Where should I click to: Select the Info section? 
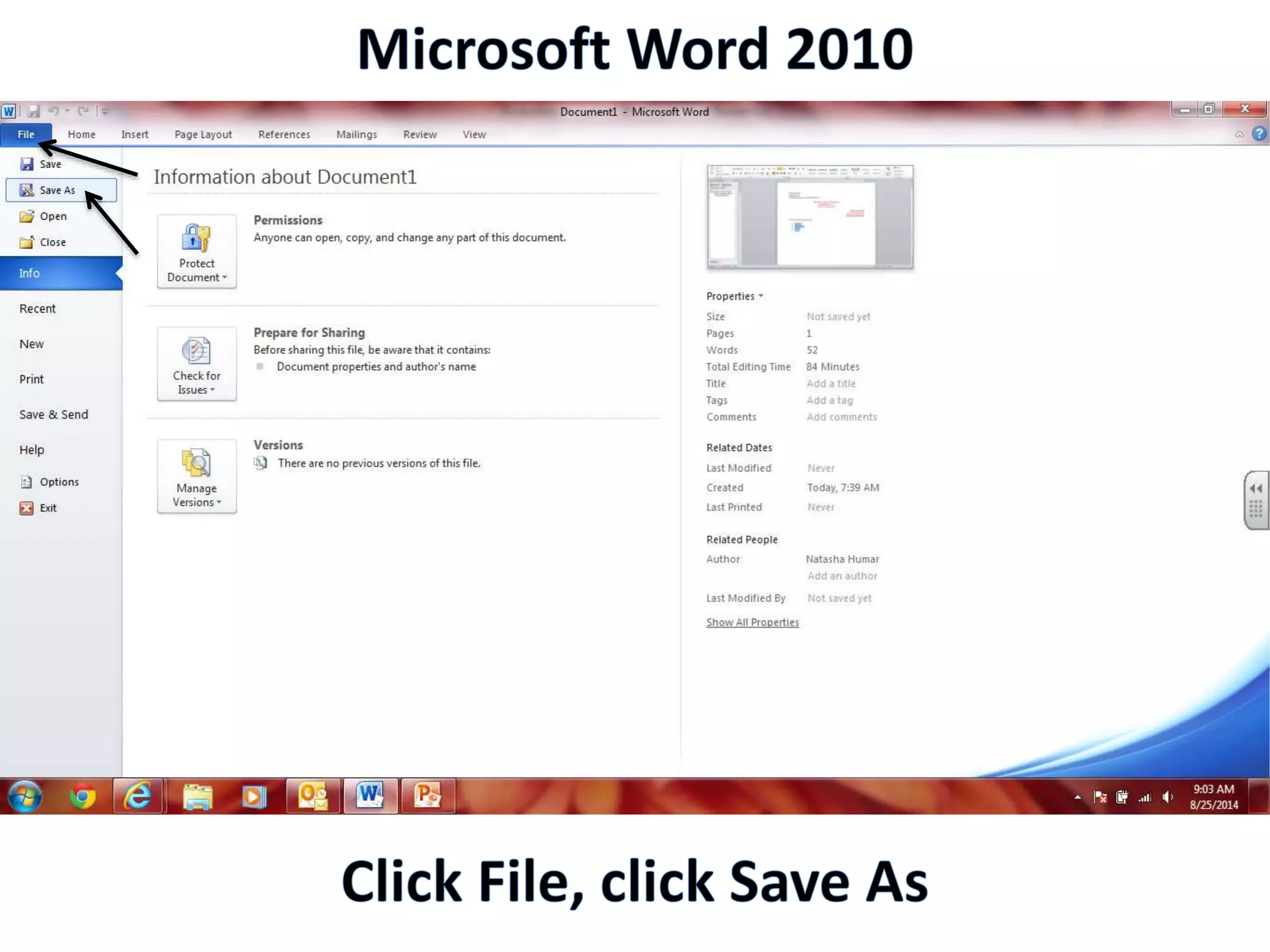tap(61, 273)
